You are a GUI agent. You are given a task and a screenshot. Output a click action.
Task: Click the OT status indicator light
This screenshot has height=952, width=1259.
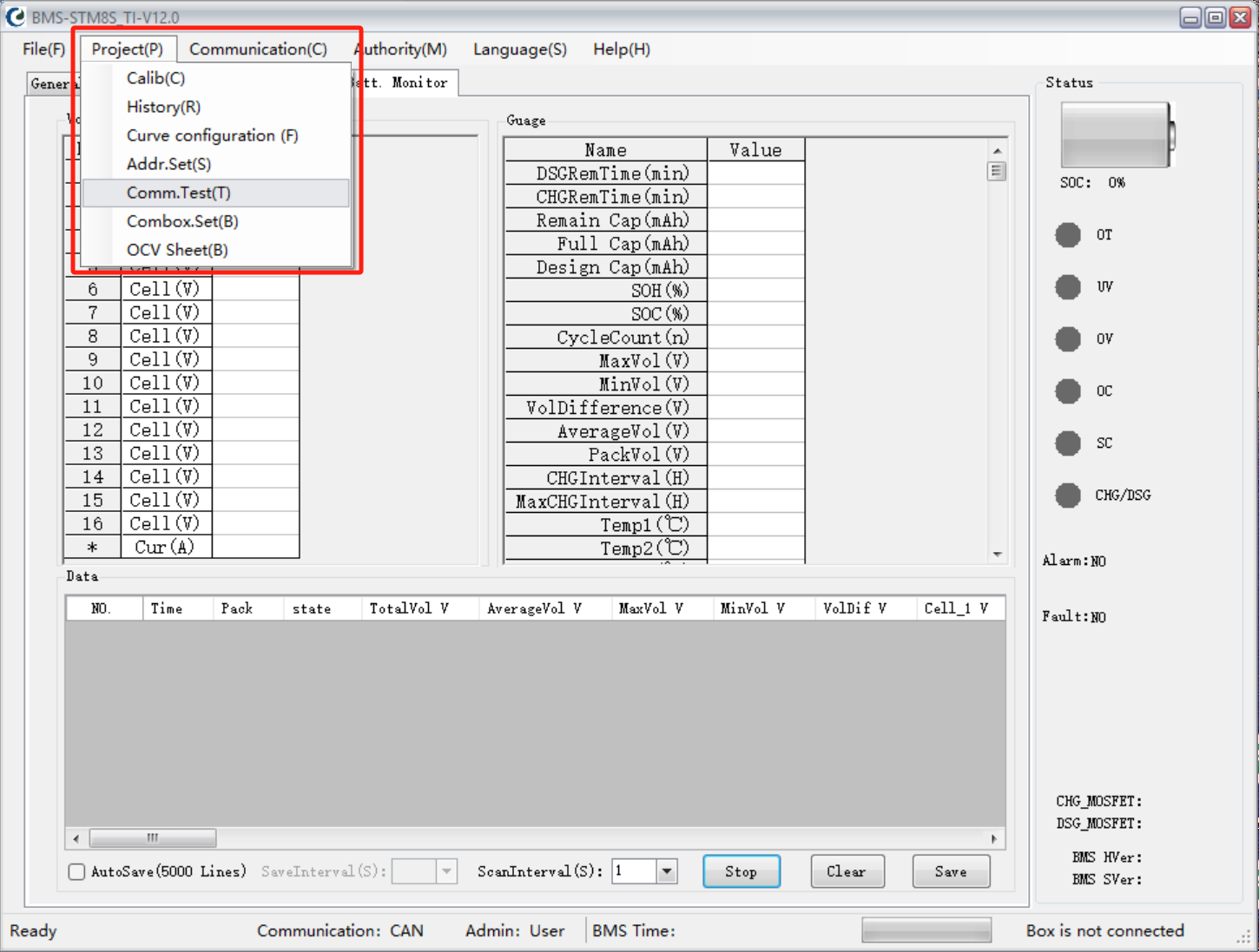[1067, 235]
